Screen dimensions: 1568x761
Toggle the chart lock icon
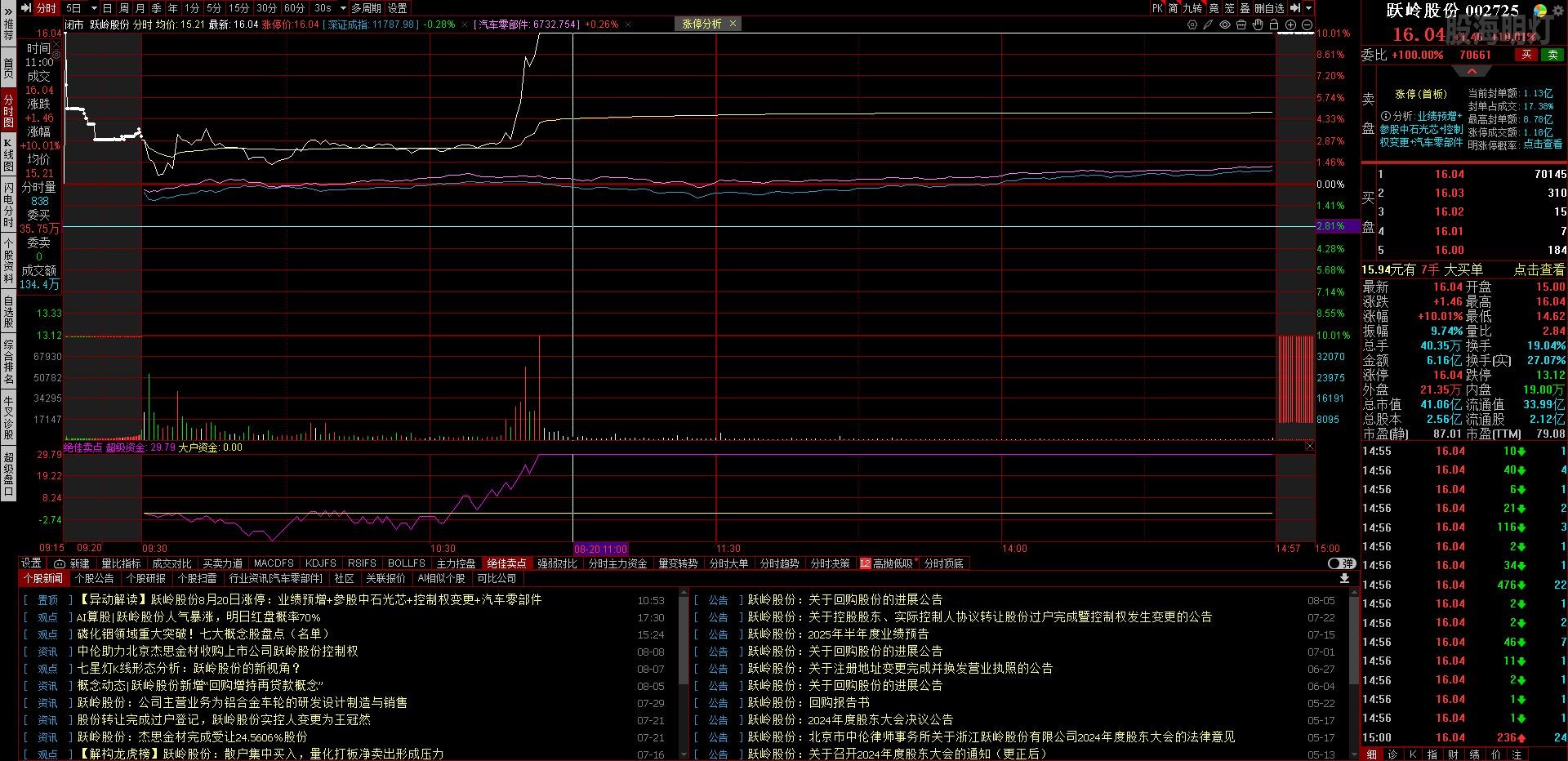[1274, 24]
